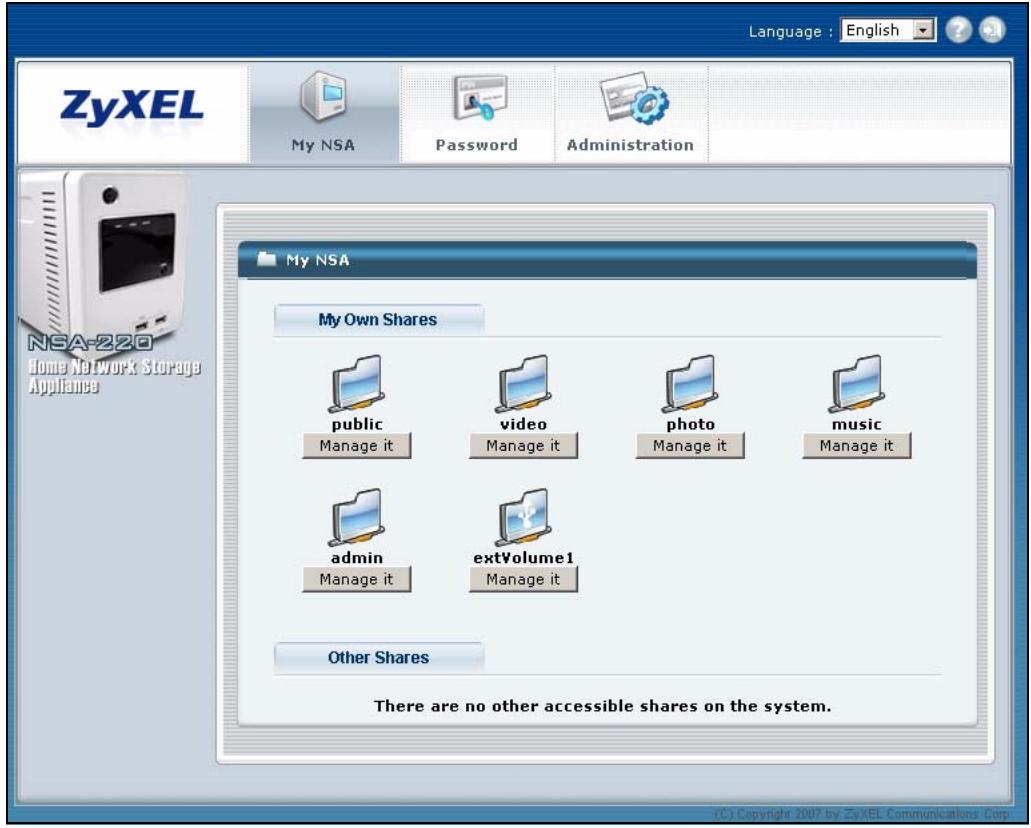Image resolution: width=1031 pixels, height=828 pixels.
Task: Switch to the Administration tab
Action: point(631,113)
